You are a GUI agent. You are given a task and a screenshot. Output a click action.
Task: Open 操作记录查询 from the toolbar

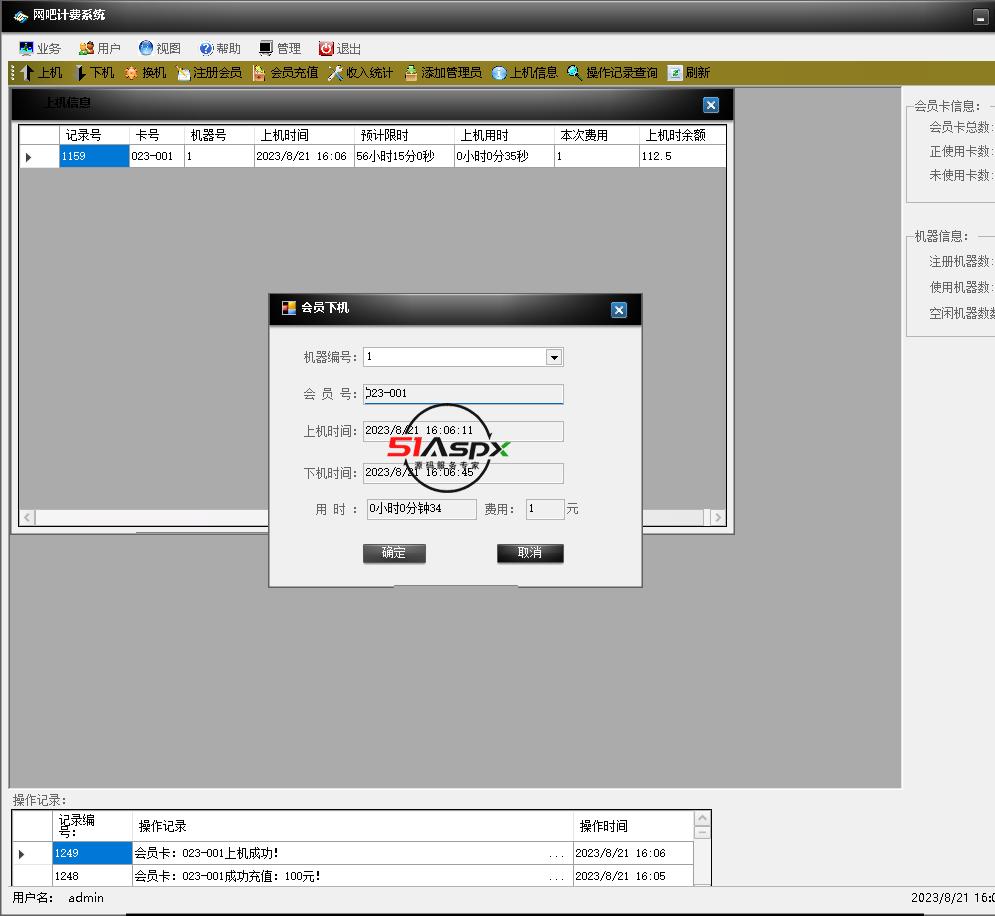[x=612, y=73]
